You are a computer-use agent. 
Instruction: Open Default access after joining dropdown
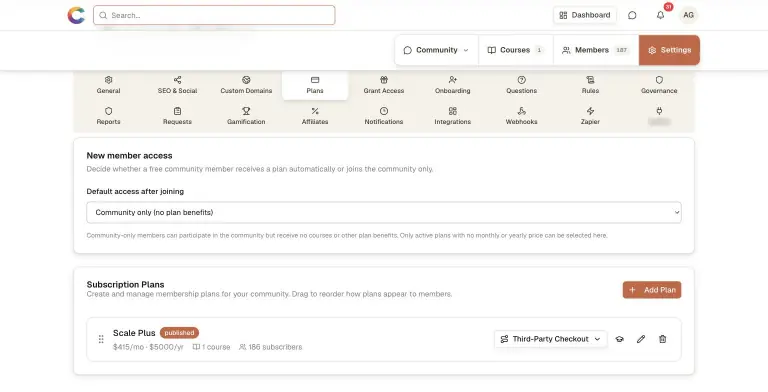[384, 212]
